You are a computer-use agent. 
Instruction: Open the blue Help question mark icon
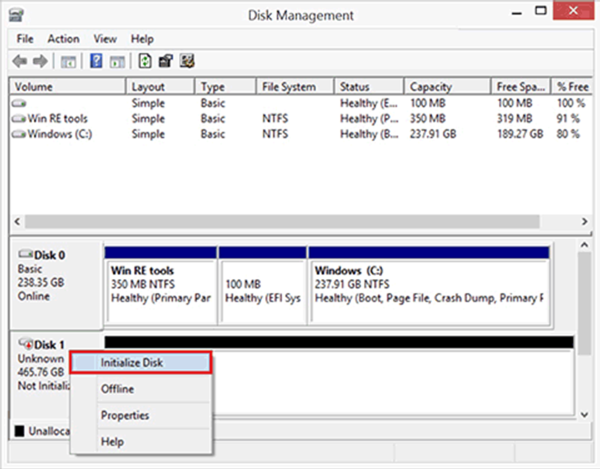click(x=96, y=61)
